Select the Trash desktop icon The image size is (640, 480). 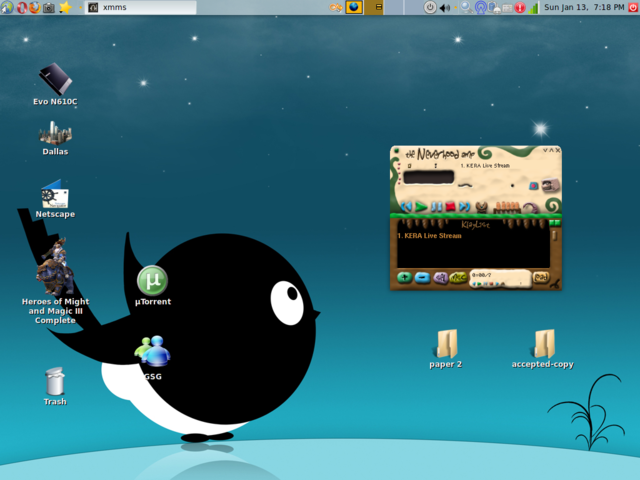pos(55,386)
